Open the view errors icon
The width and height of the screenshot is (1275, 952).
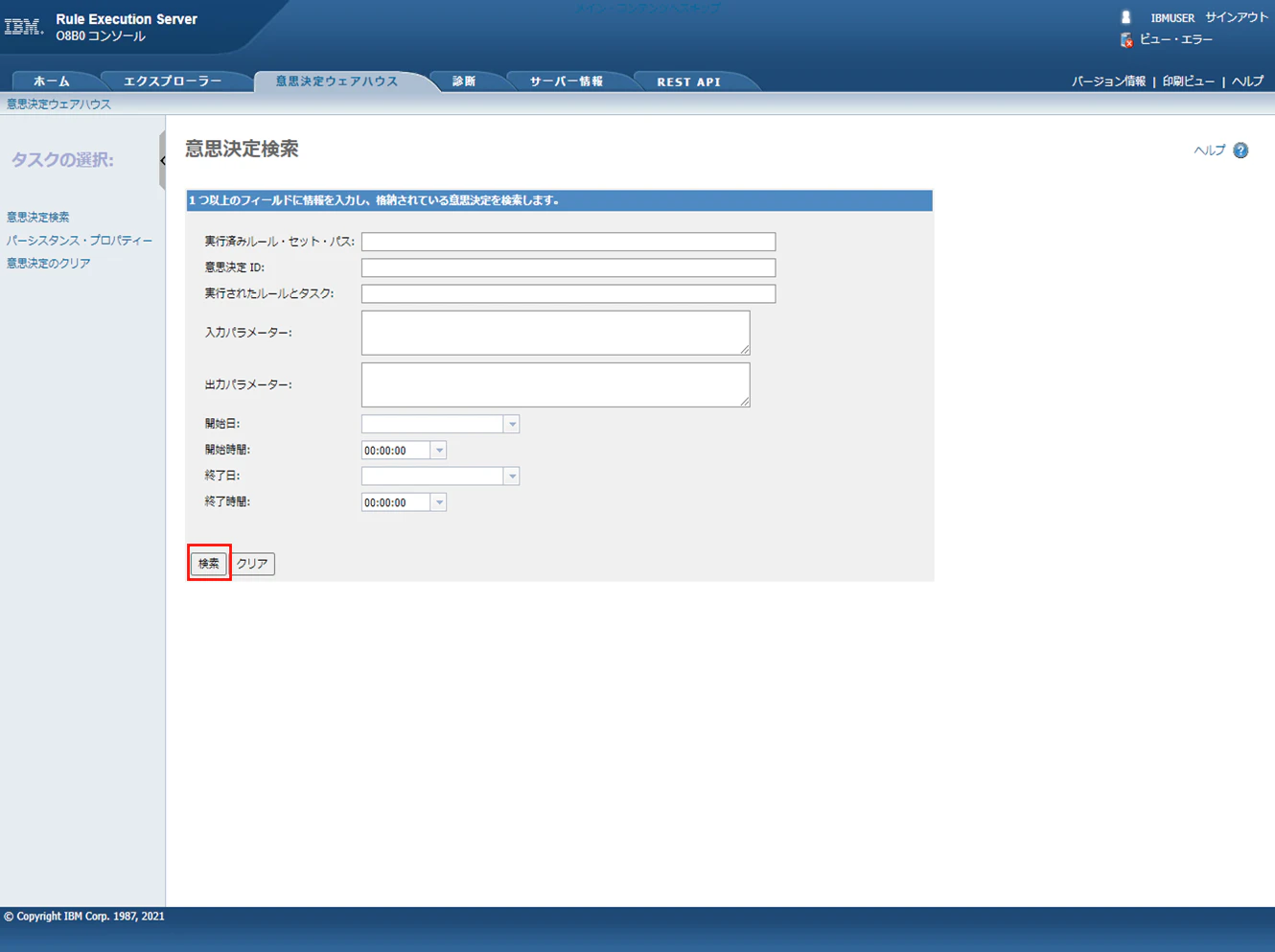1126,39
